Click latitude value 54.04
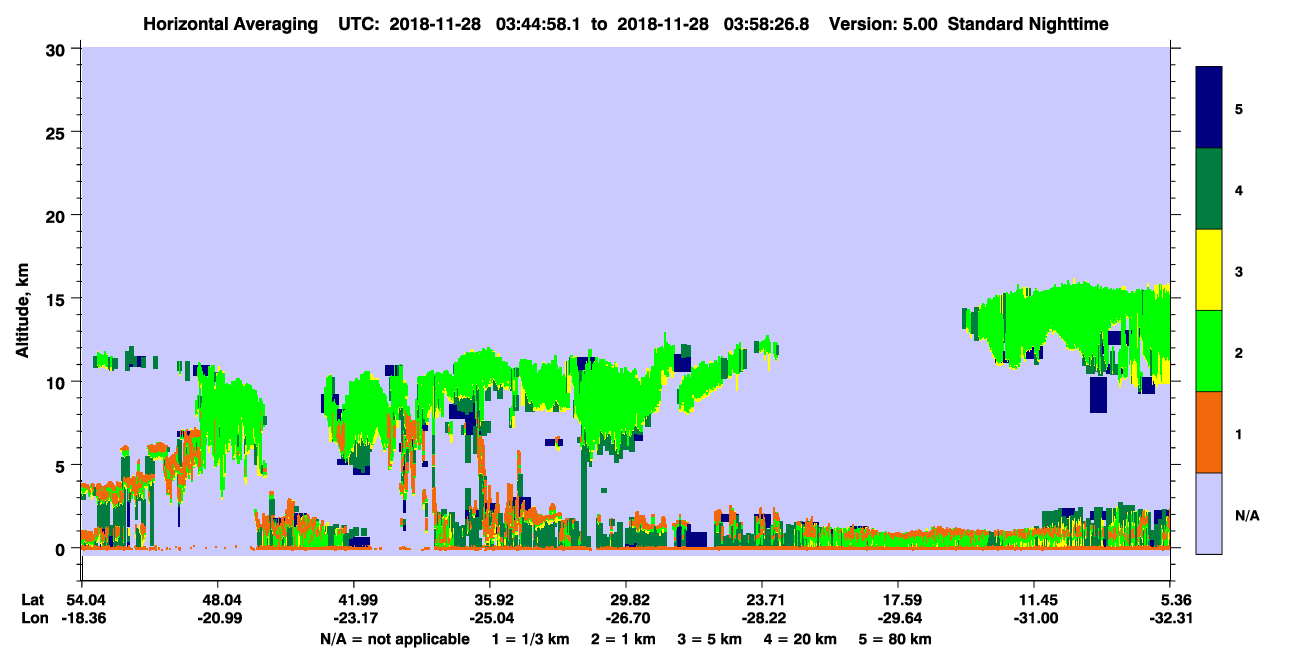Image resolution: width=1300 pixels, height=667 pixels. tap(81, 600)
